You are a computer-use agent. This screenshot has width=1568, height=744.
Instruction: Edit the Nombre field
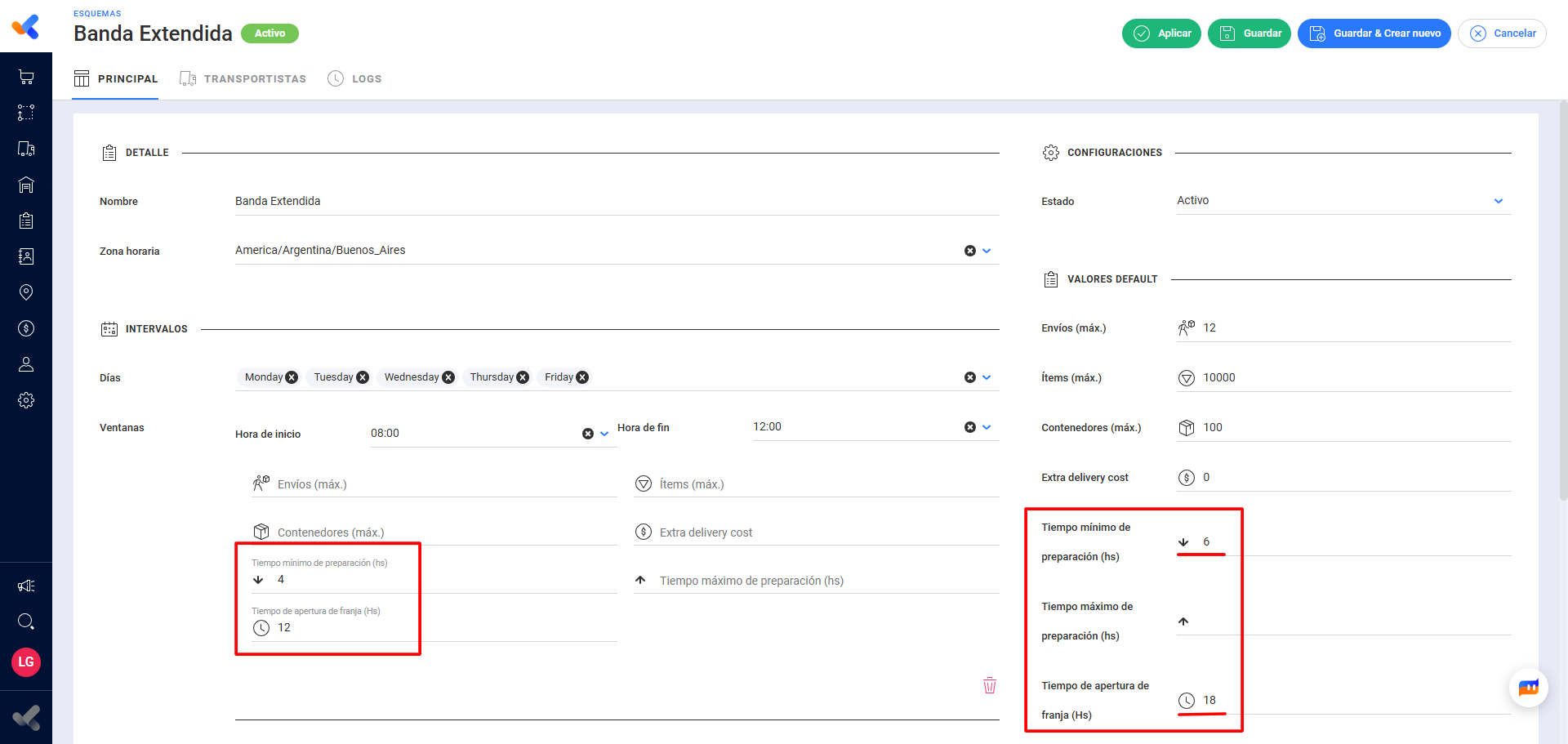617,201
